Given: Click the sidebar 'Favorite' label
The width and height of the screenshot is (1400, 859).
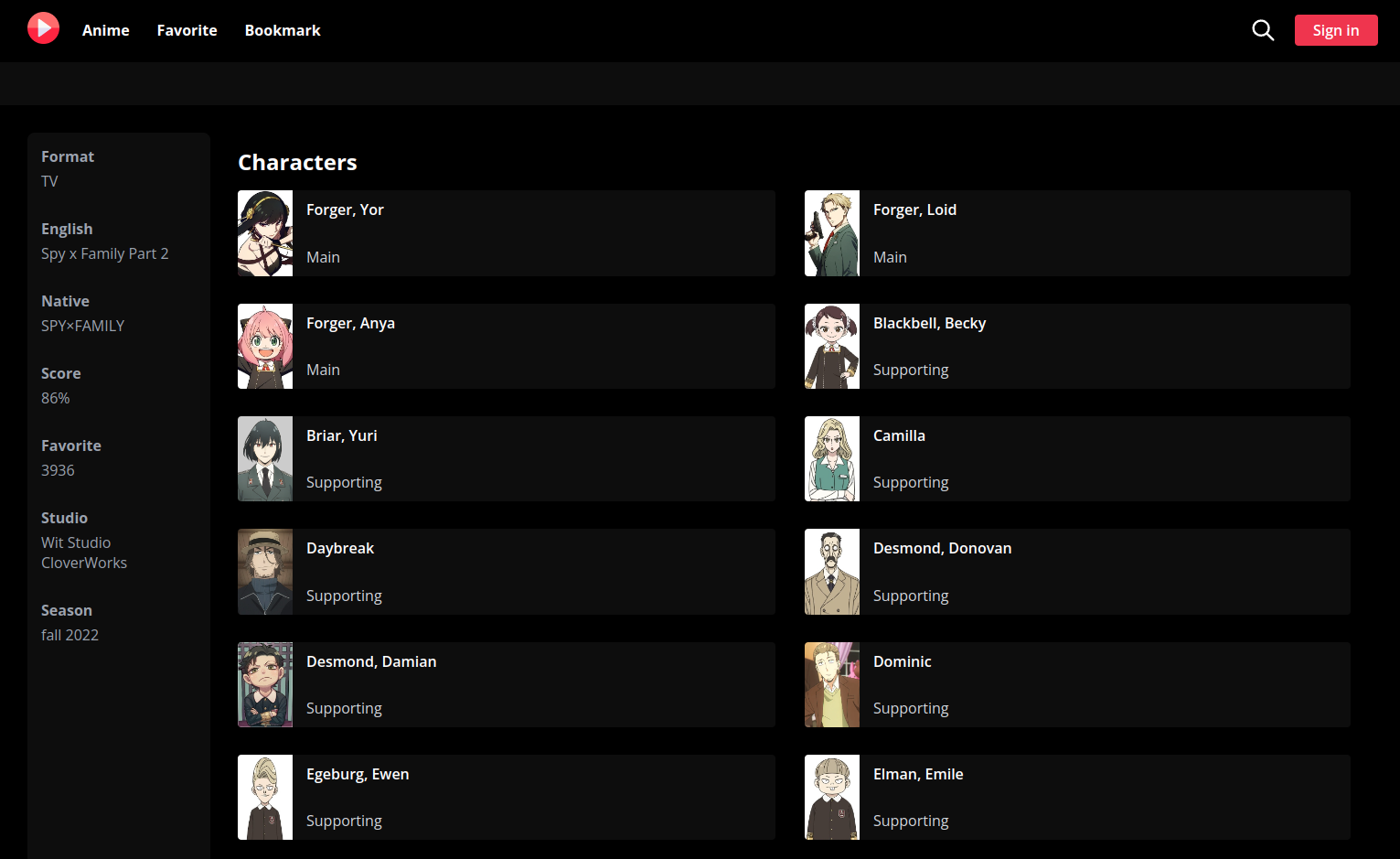Looking at the screenshot, I should pyautogui.click(x=71, y=446).
